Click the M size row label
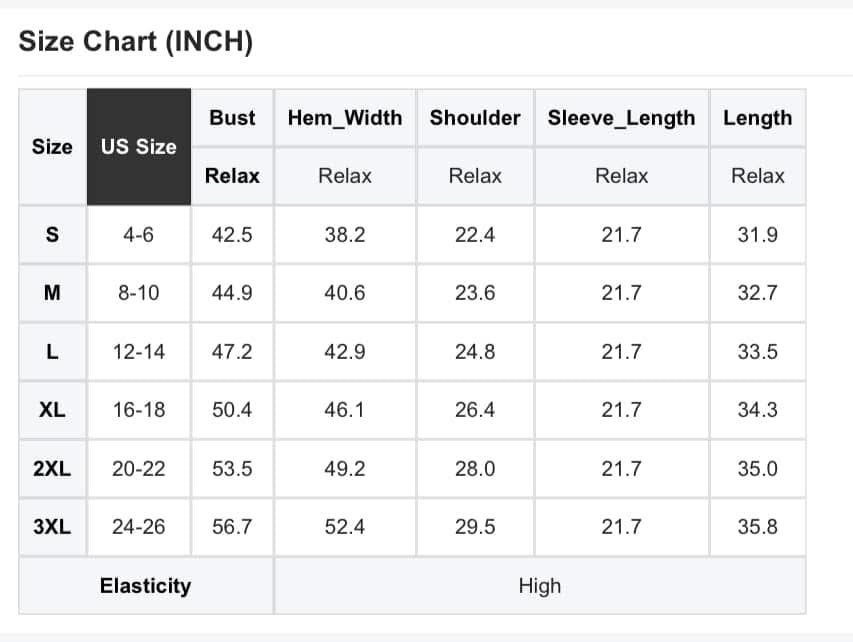 52,293
